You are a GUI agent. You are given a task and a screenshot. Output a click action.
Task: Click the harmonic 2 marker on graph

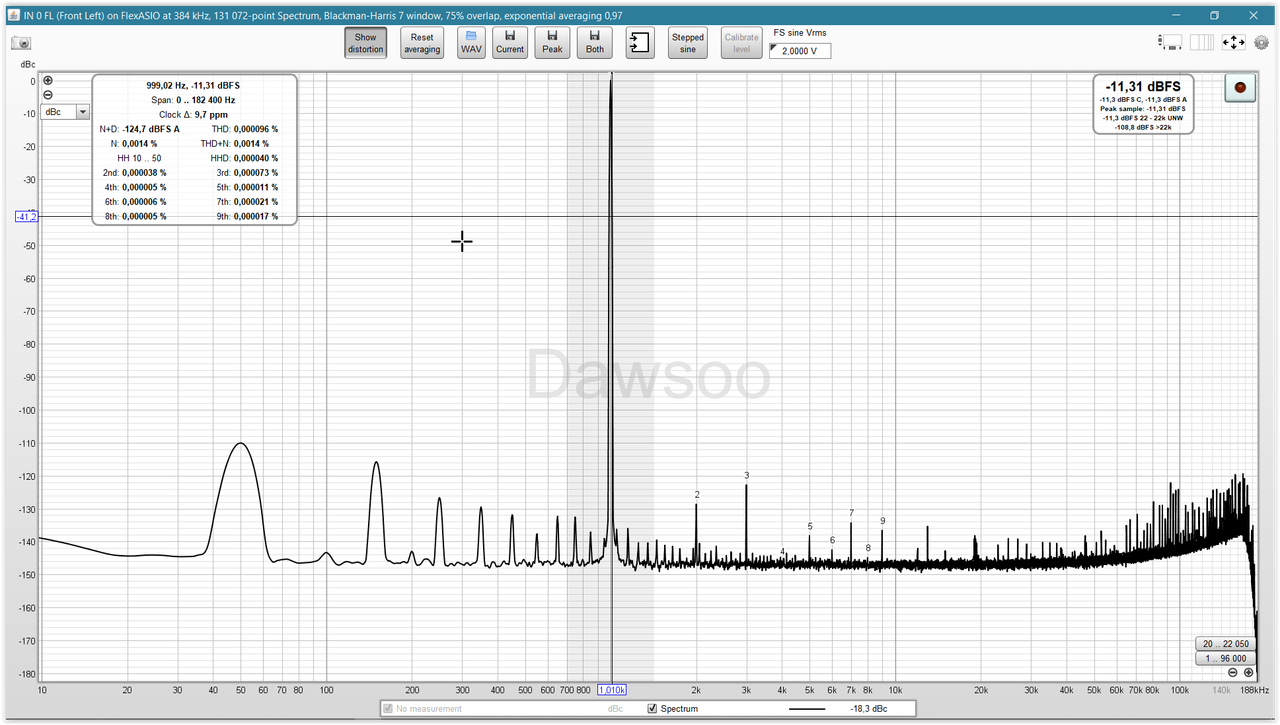[697, 495]
